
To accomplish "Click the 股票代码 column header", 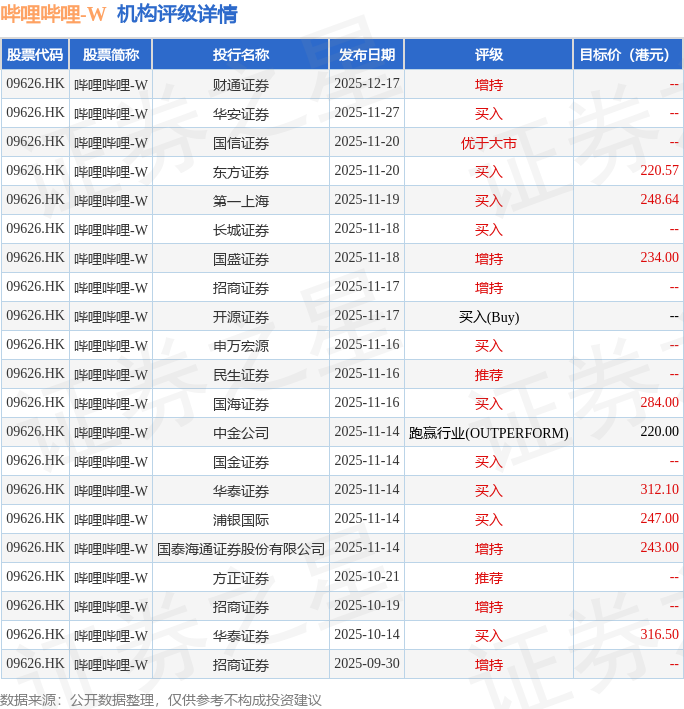I will pos(35,55).
